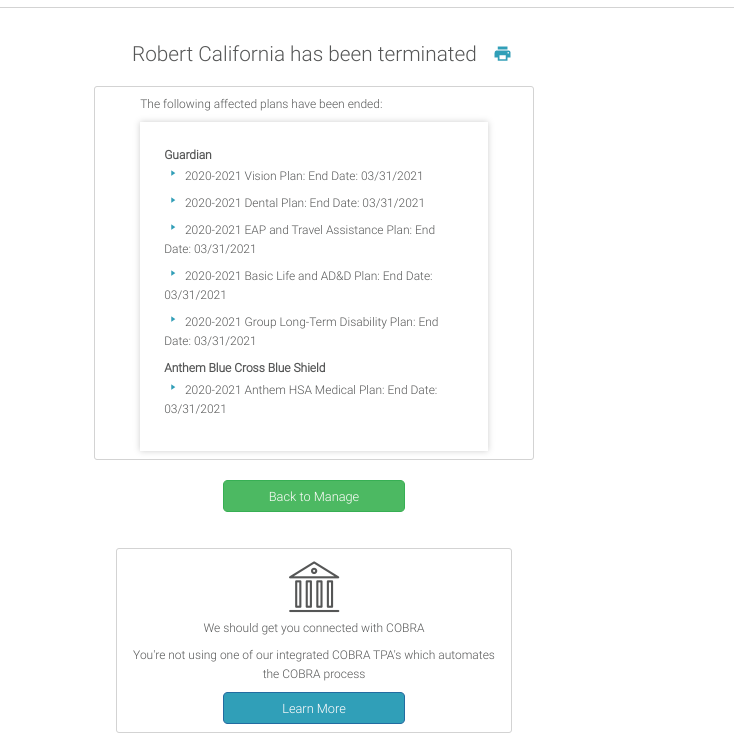Viewport: 734px width, 747px height.
Task: Click the print icon beside the heading
Action: [502, 54]
